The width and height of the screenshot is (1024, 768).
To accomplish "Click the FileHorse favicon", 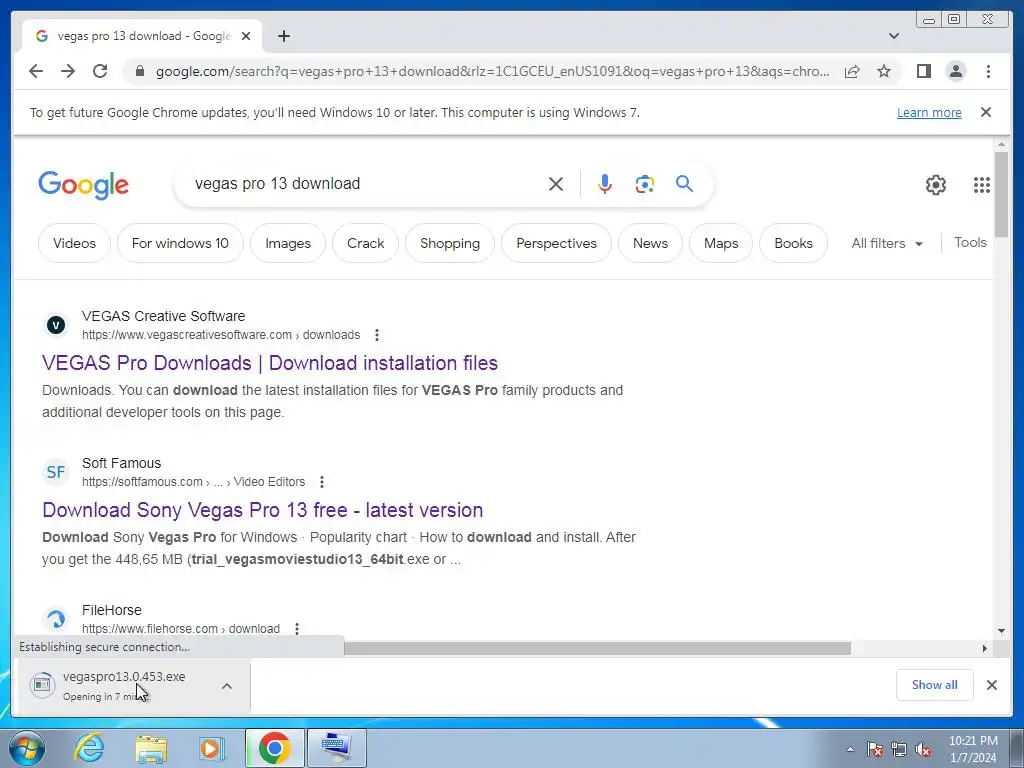I will coord(56,618).
